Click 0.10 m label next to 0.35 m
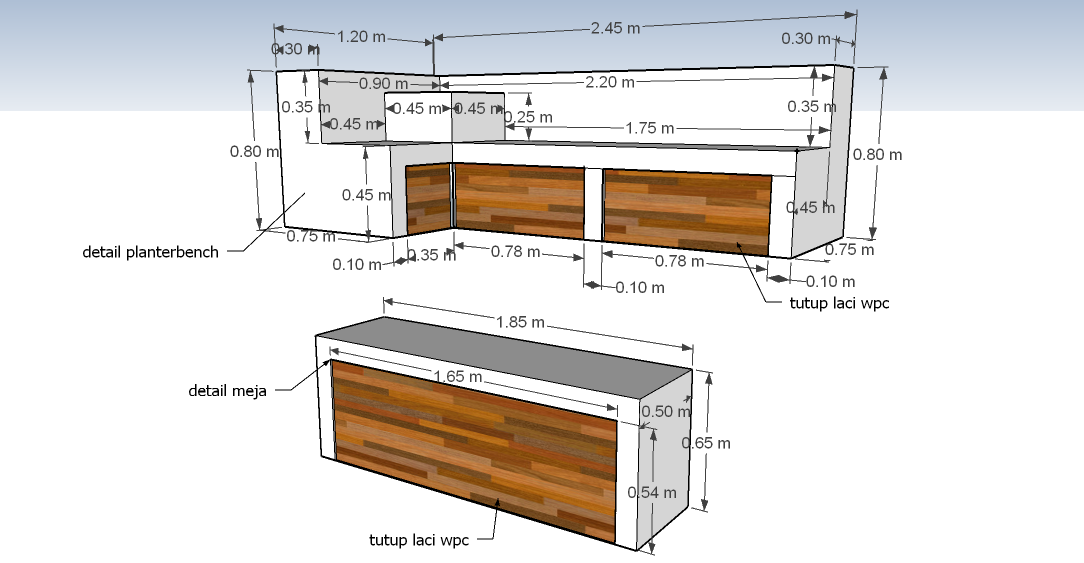The height and width of the screenshot is (563, 1084). [357, 265]
